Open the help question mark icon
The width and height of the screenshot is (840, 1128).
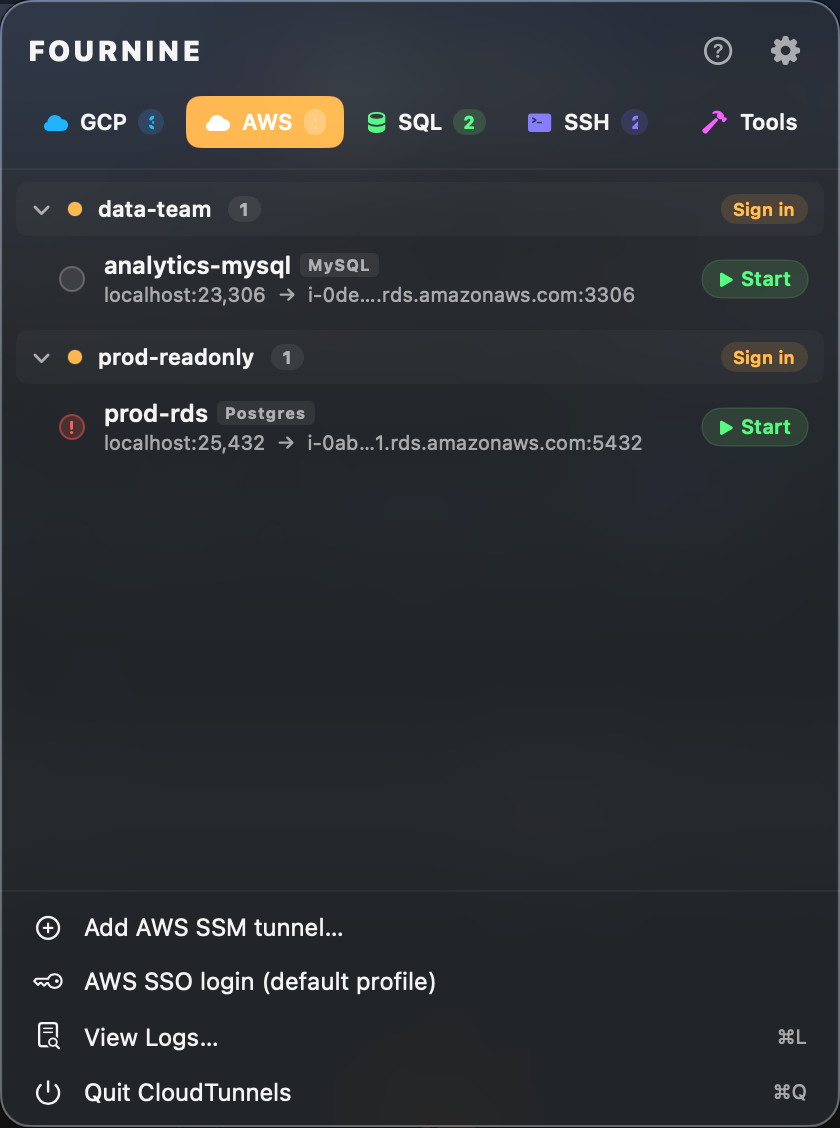click(x=718, y=51)
